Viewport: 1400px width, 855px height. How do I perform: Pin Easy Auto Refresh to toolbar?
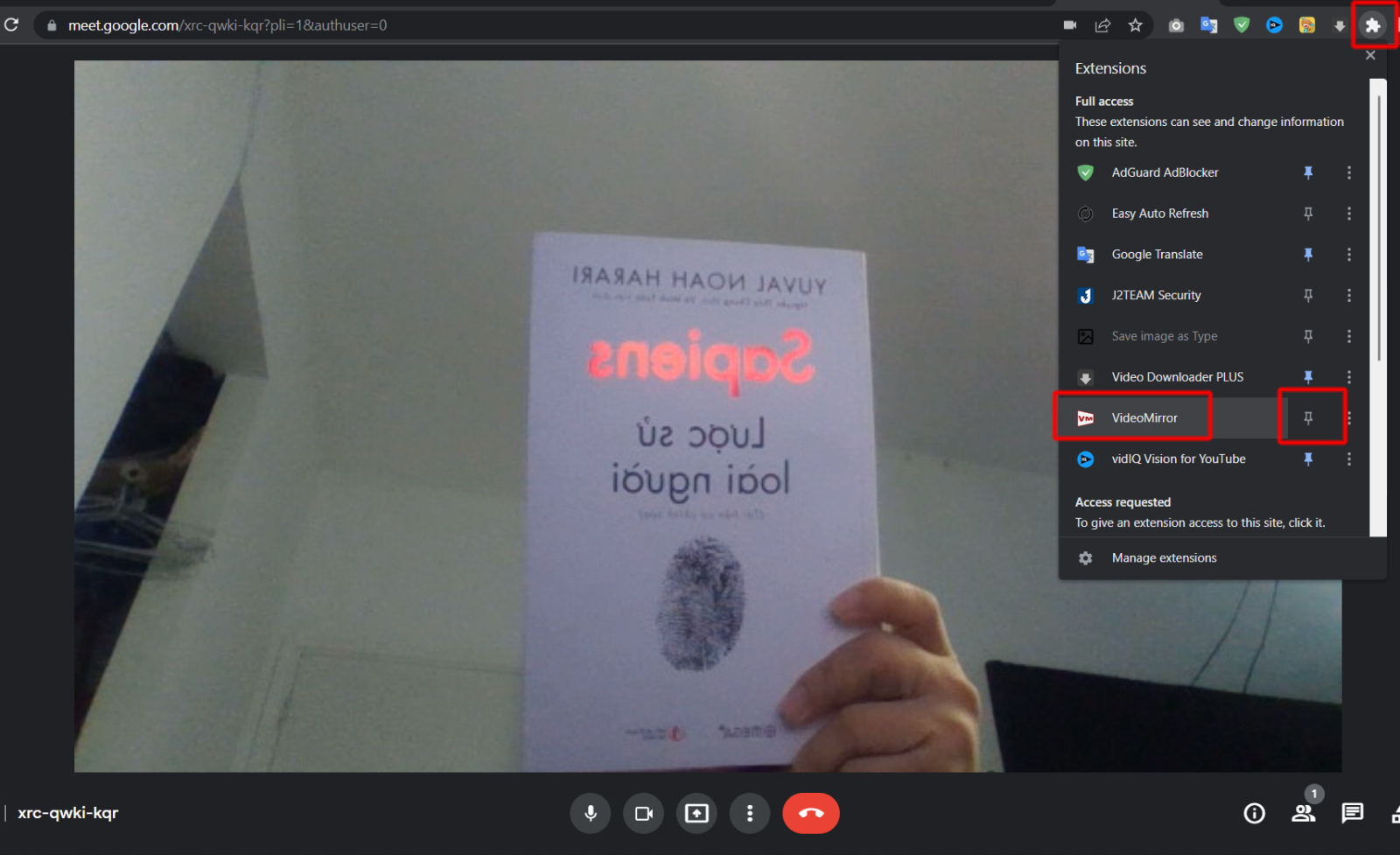[1308, 214]
